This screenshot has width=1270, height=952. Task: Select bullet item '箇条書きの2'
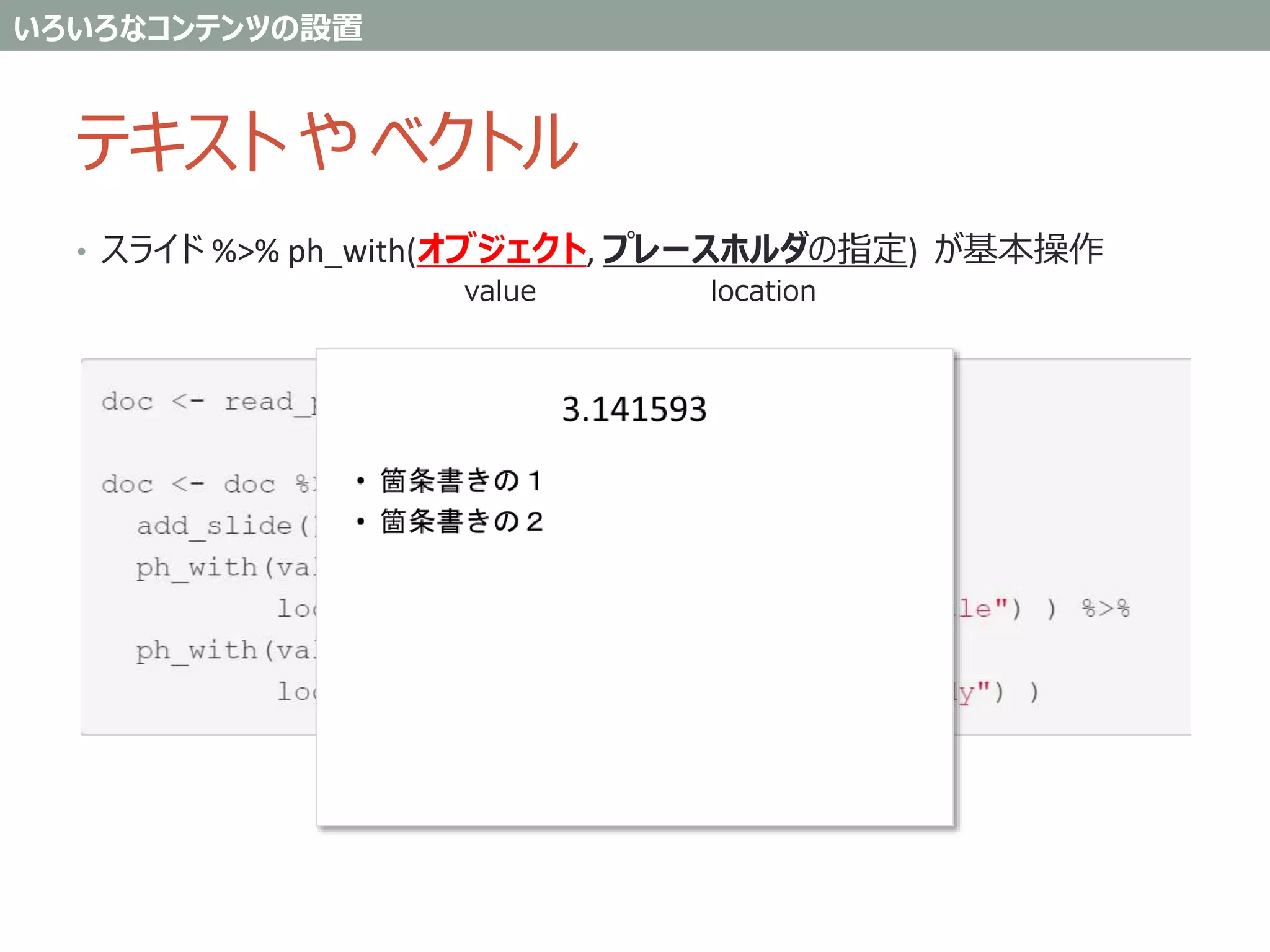[462, 522]
